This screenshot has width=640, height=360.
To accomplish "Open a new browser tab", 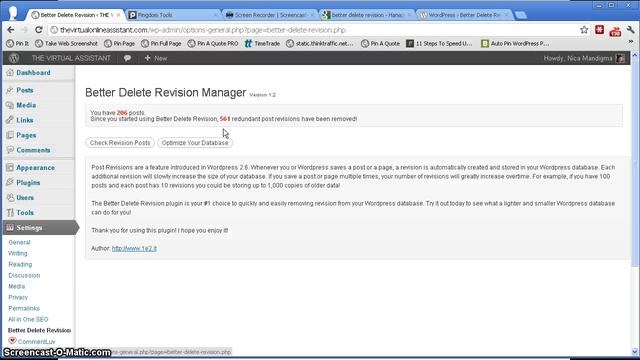I will click(520, 15).
